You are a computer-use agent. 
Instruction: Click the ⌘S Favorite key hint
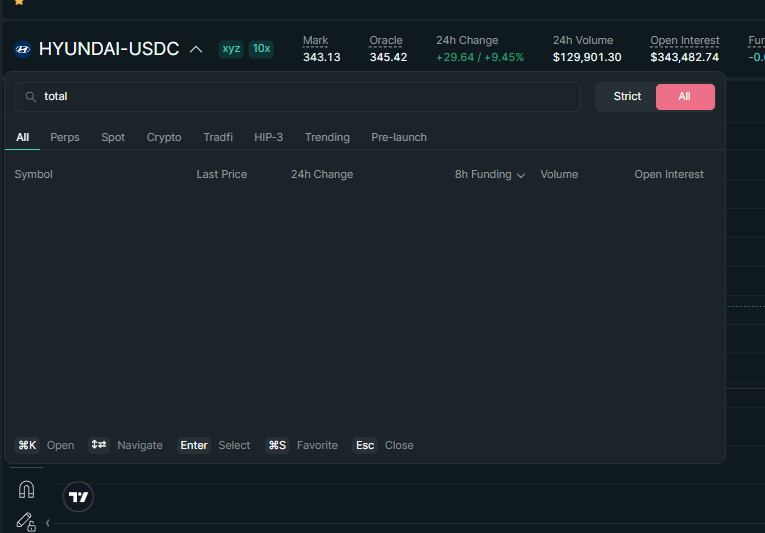pos(277,446)
